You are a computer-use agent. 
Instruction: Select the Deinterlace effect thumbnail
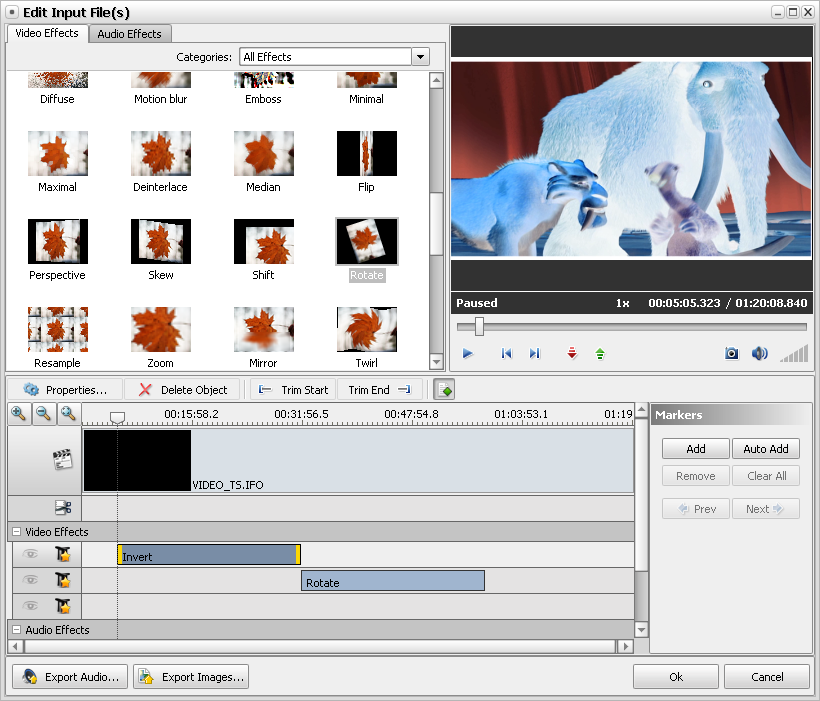[x=161, y=153]
